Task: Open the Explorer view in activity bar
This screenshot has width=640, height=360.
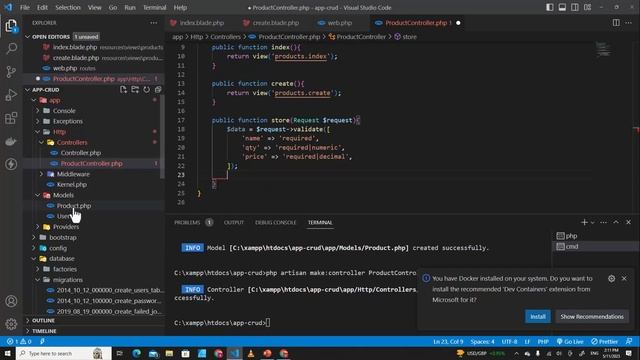Action: click(11, 26)
